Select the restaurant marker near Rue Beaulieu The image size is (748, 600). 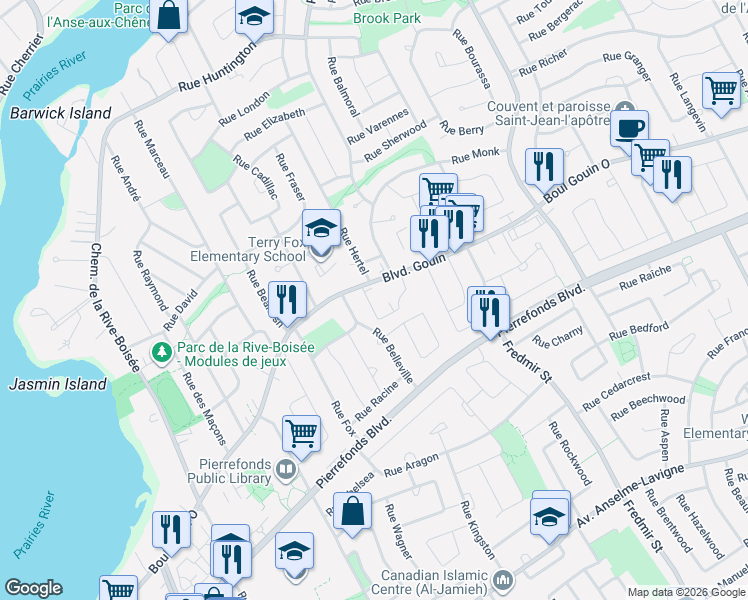(x=287, y=302)
